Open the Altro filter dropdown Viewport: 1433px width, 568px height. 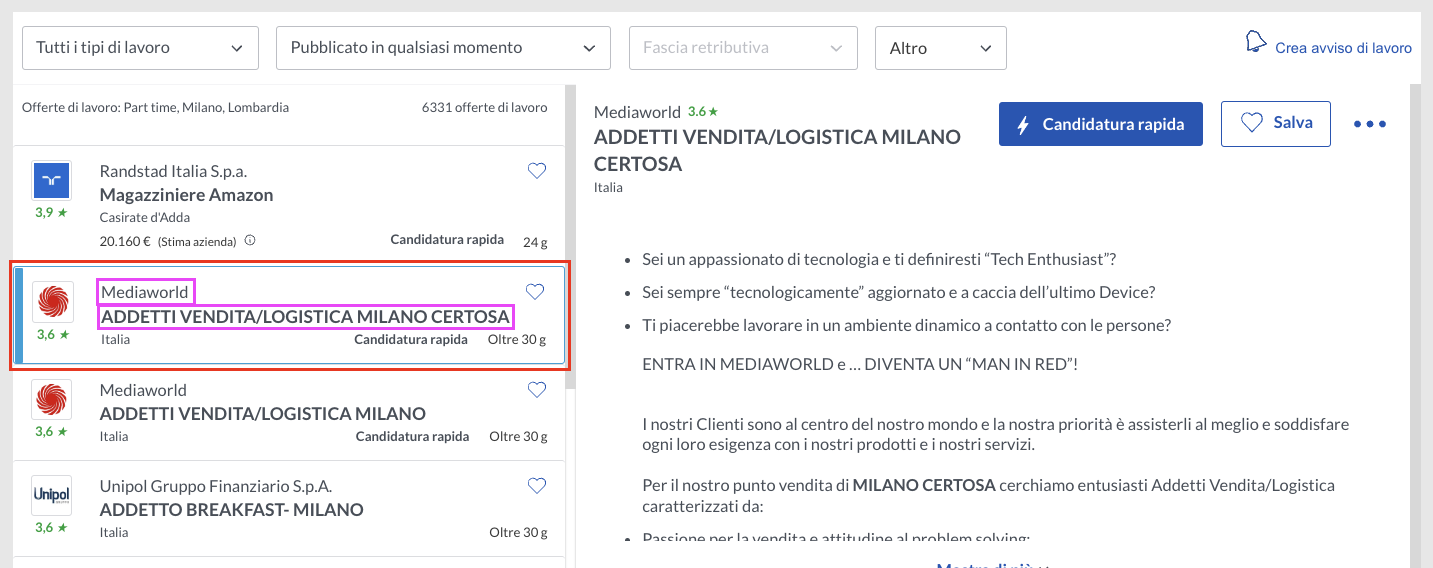(x=940, y=48)
